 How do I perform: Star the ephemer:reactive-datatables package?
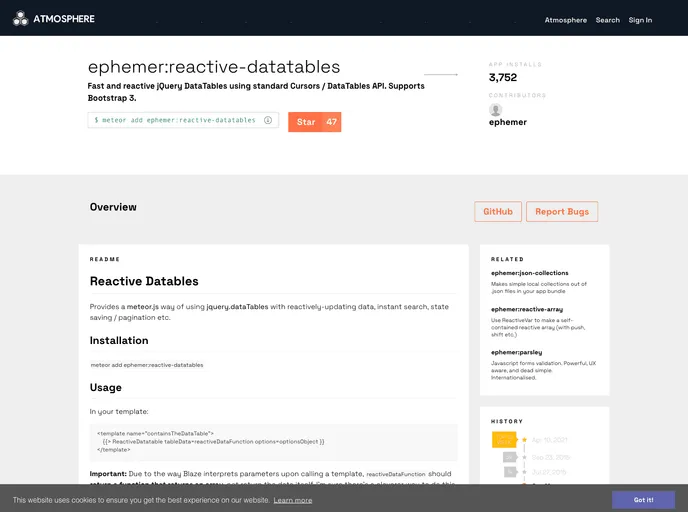[x=306, y=122]
